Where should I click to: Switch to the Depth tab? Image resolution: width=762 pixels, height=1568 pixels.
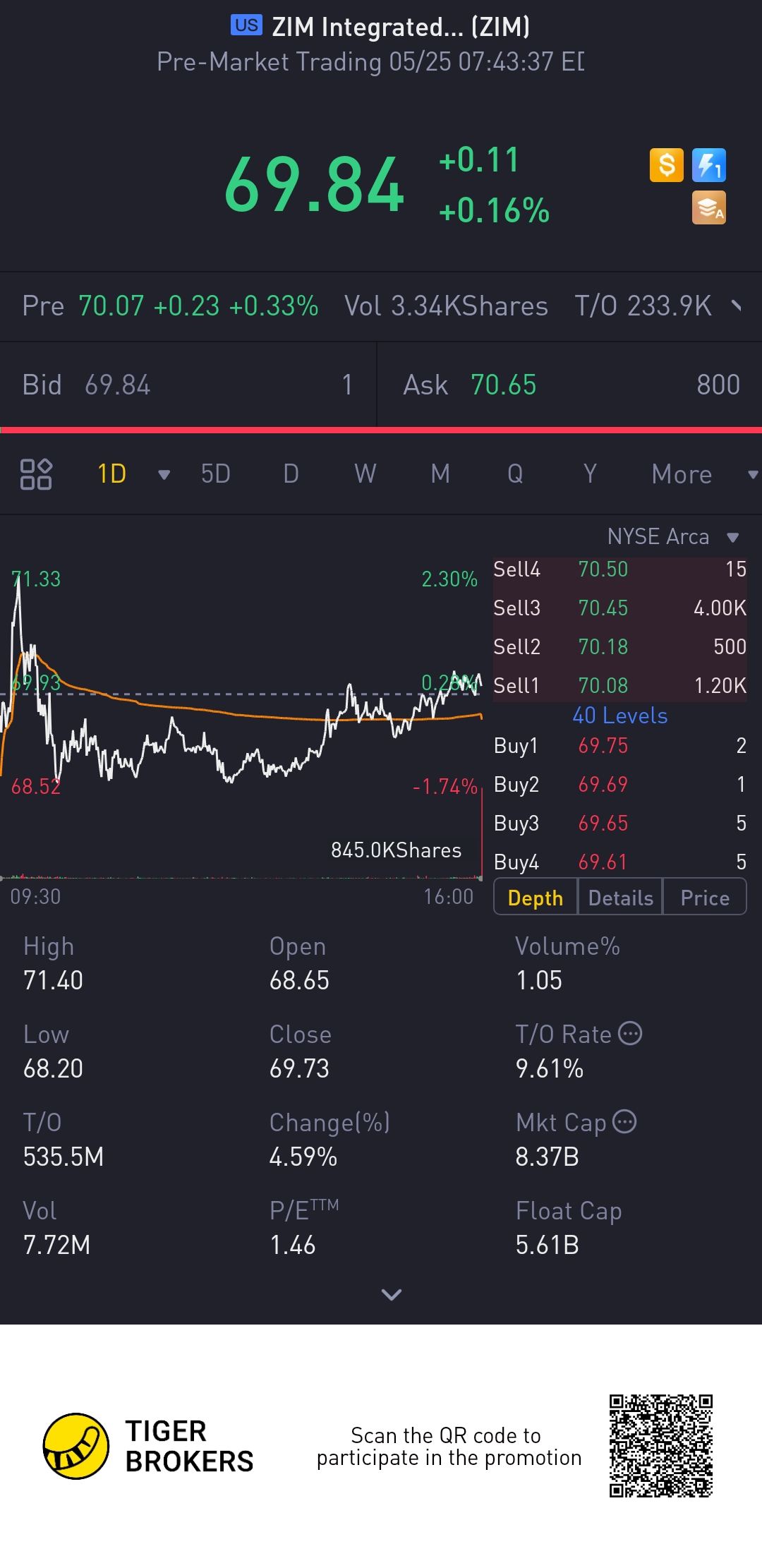[536, 898]
